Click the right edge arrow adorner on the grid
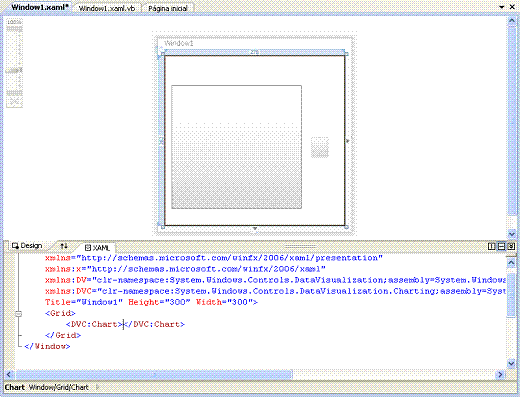Viewport: 520px width, 397px height. pos(347,141)
